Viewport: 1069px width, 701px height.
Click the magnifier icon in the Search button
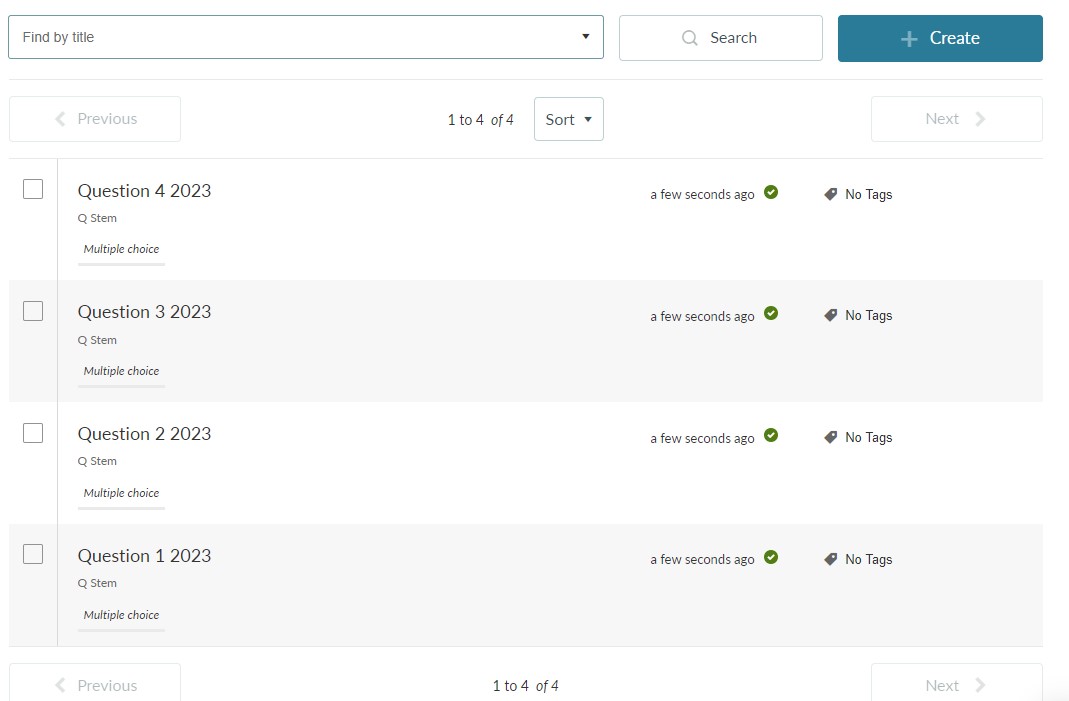(690, 38)
